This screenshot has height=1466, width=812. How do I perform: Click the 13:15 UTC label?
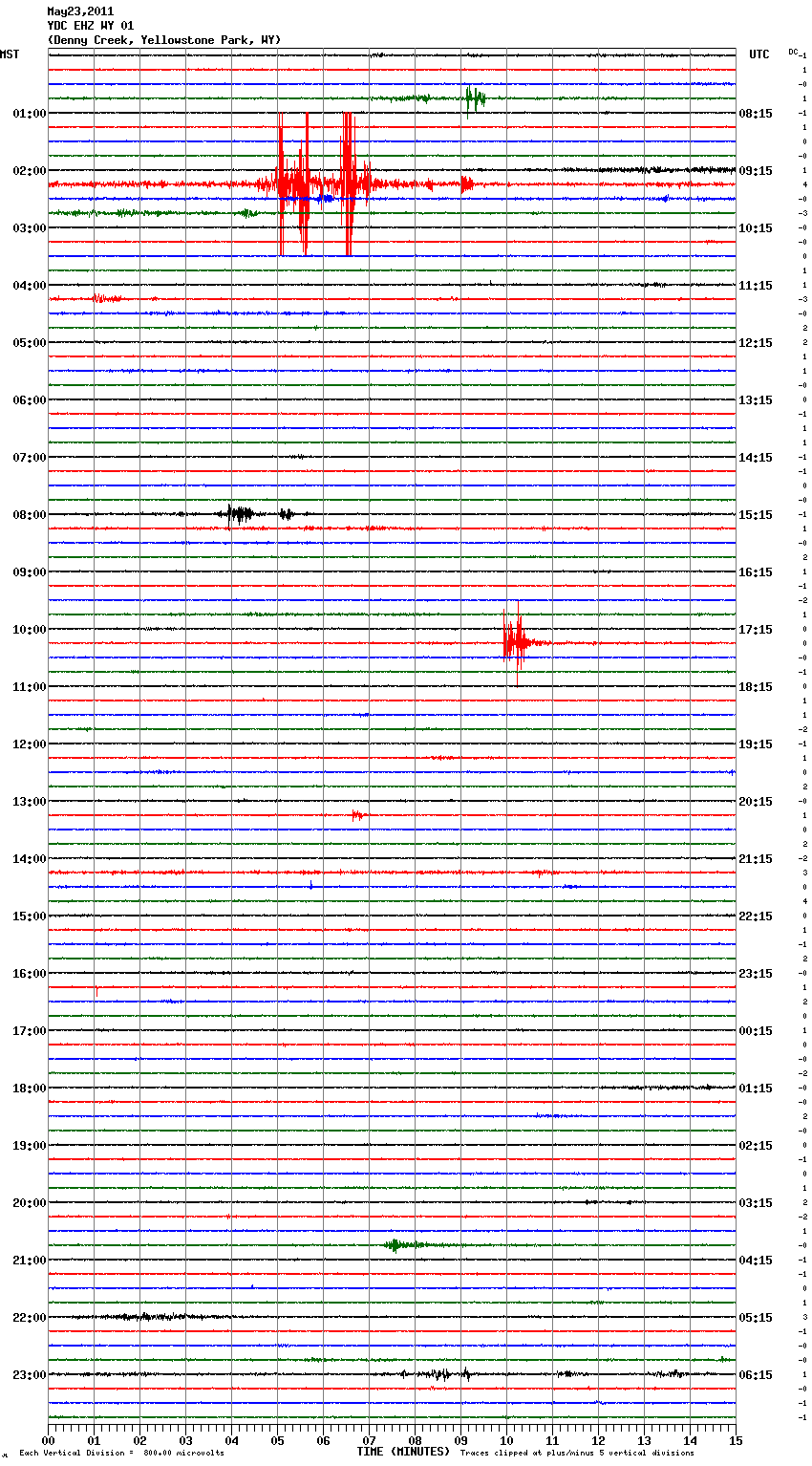[756, 400]
